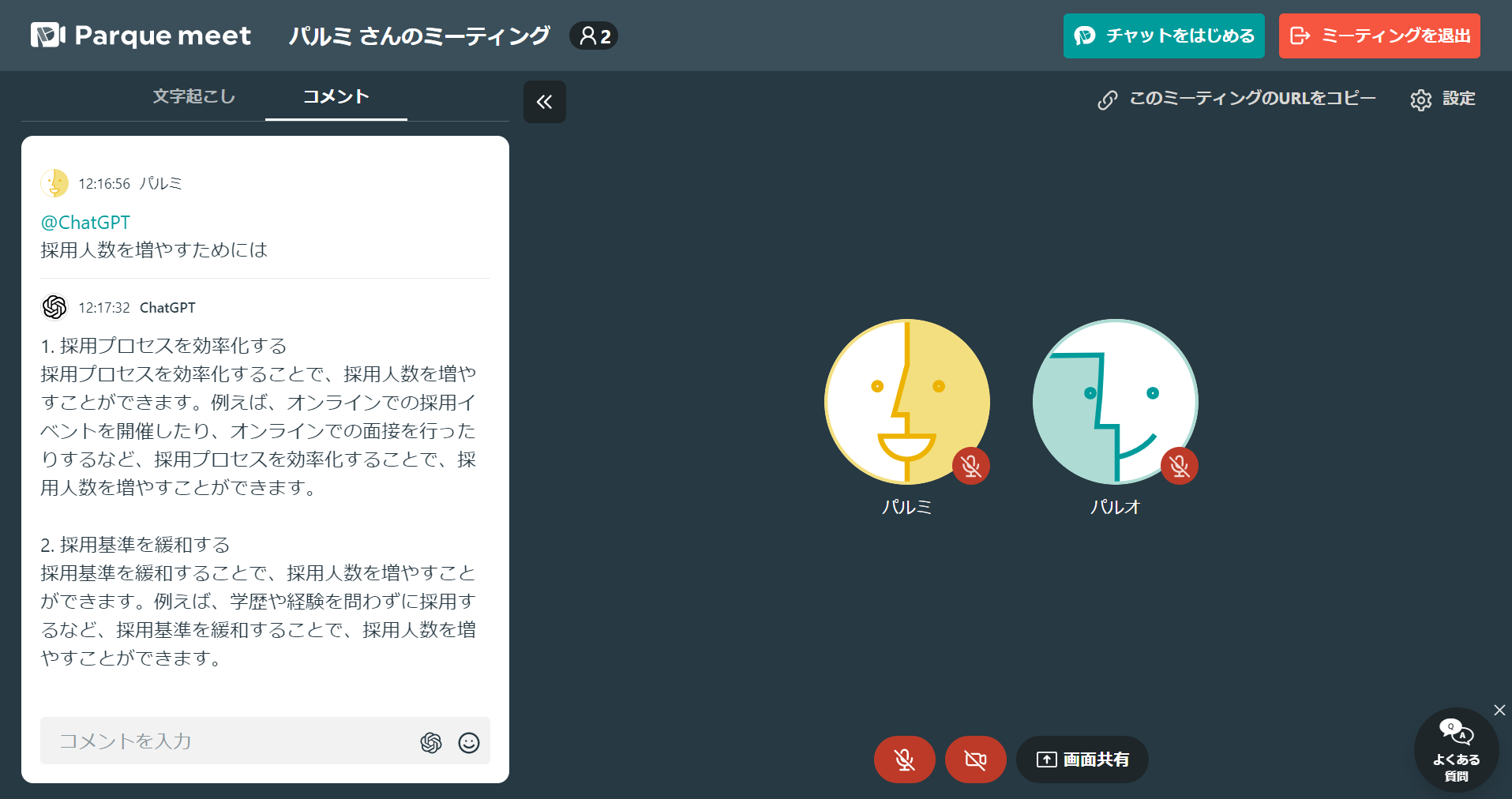Open the emoji picker in the comment box
The height and width of the screenshot is (799, 1512).
point(469,743)
